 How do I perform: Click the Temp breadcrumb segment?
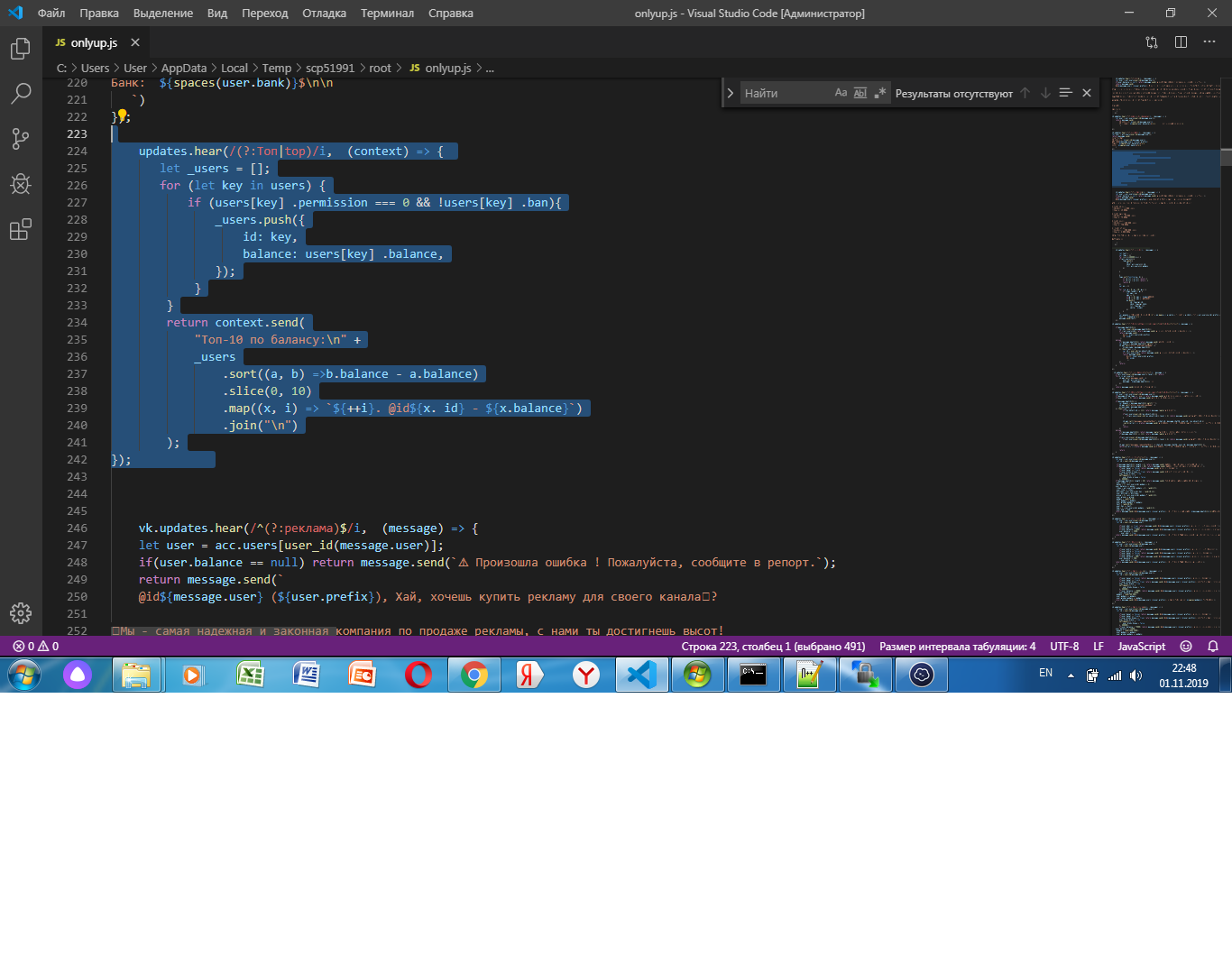pyautogui.click(x=277, y=68)
